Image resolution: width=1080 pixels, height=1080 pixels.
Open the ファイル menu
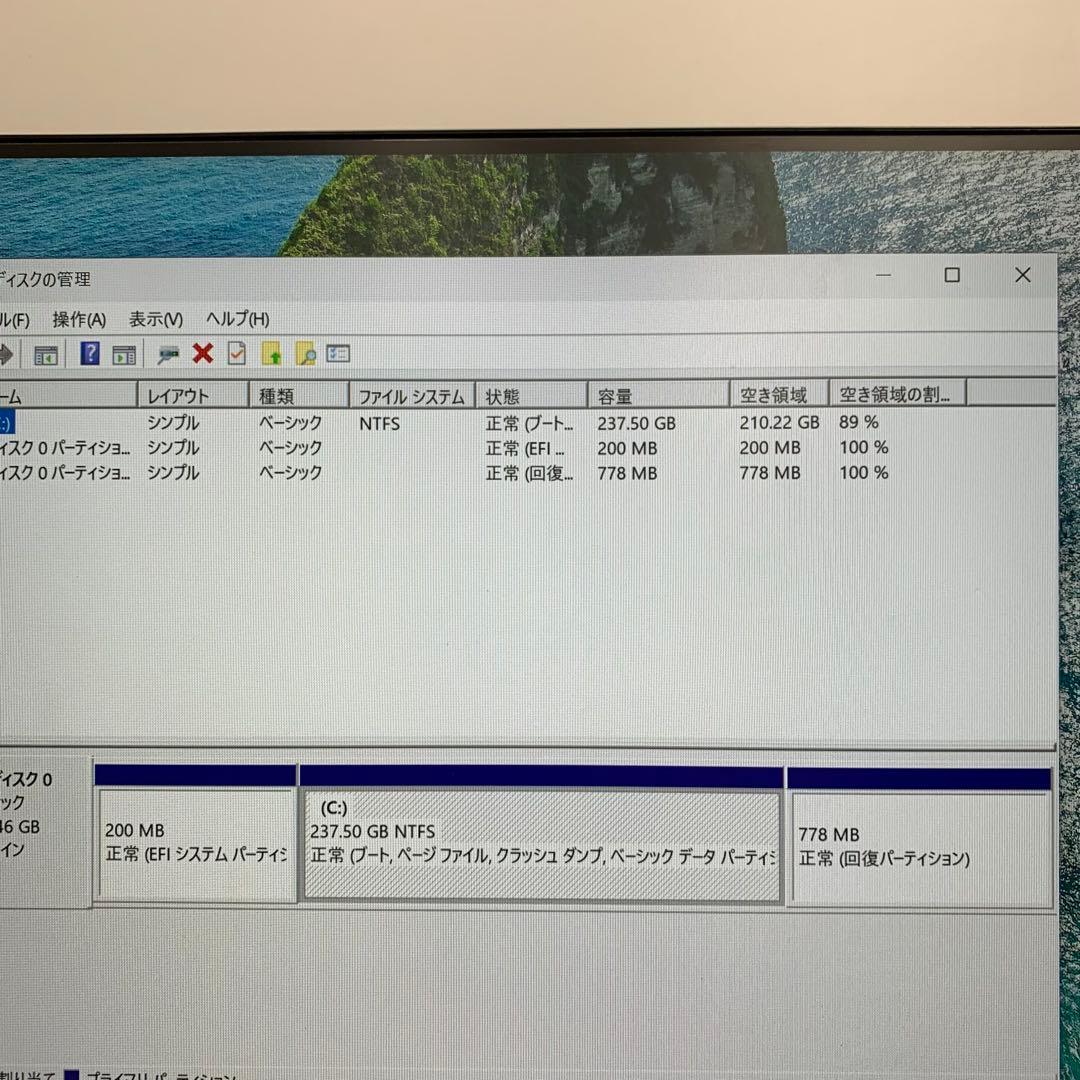tap(10, 319)
